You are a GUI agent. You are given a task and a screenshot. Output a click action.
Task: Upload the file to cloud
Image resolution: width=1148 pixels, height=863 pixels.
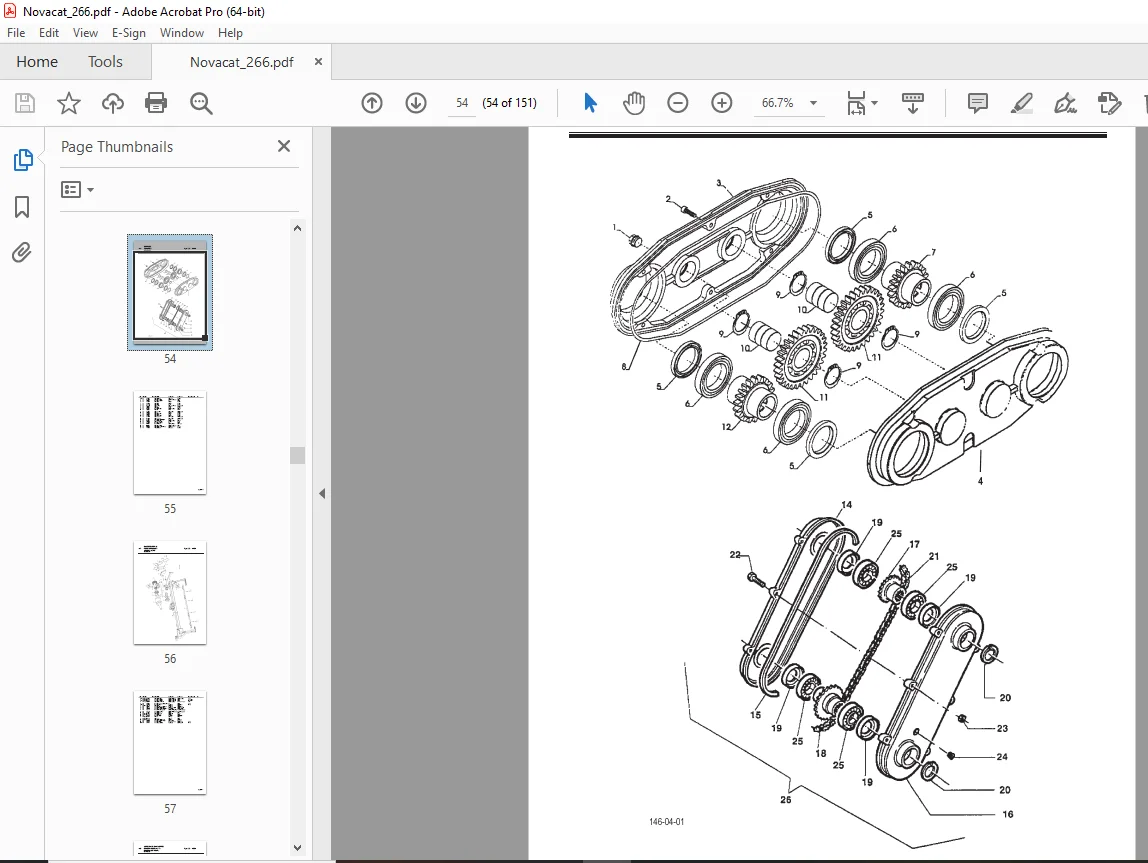pyautogui.click(x=113, y=103)
